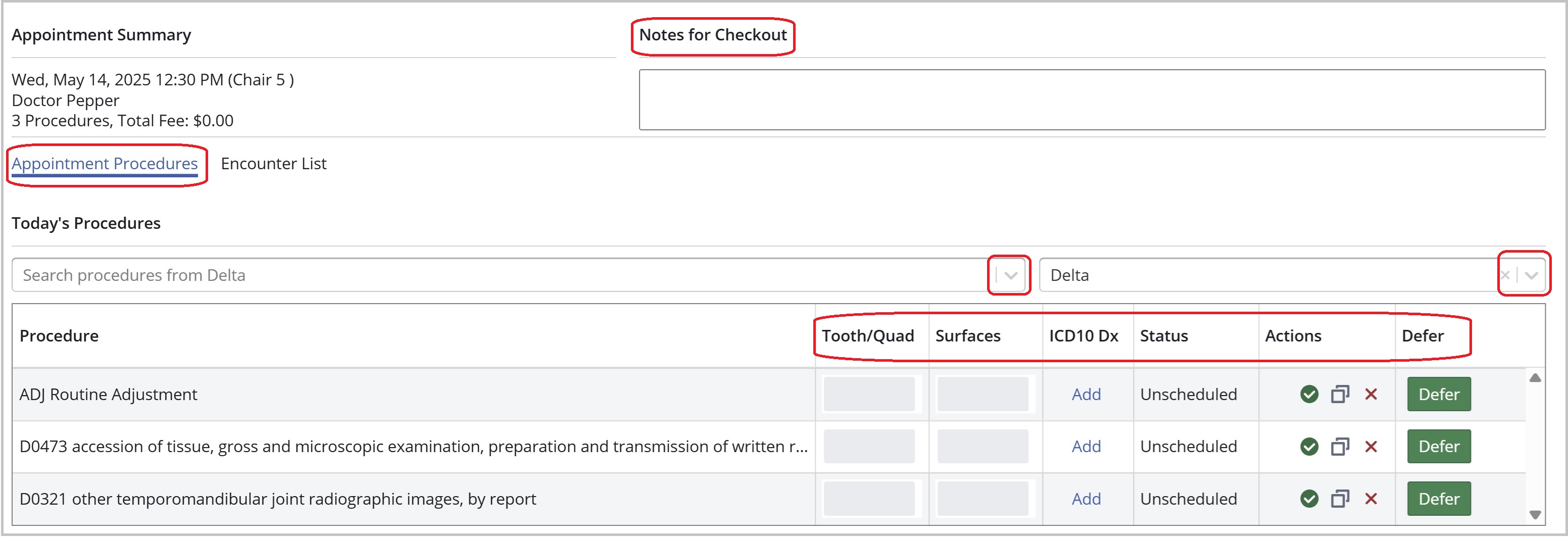Click the scroll down arrow in procedures table
Screen dimensions: 1568x537
[x=1535, y=515]
